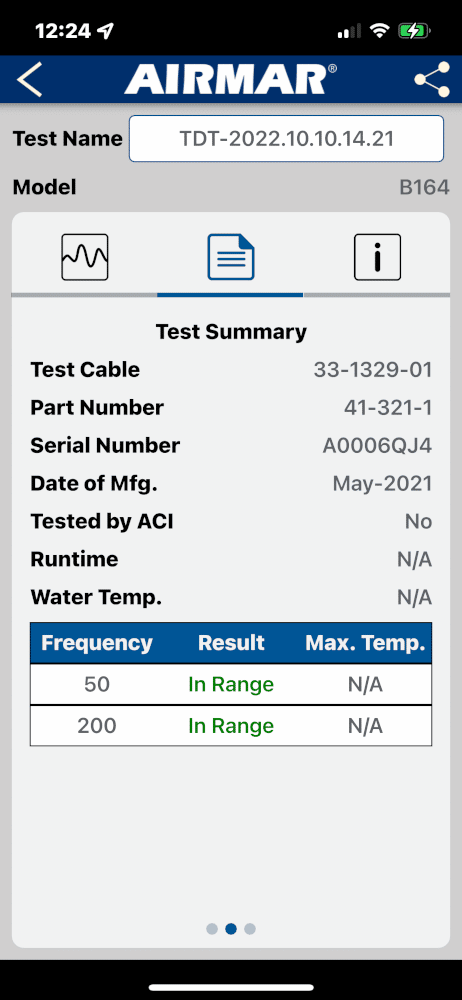
Task: Jump to third page indicator dot
Action: 250,929
